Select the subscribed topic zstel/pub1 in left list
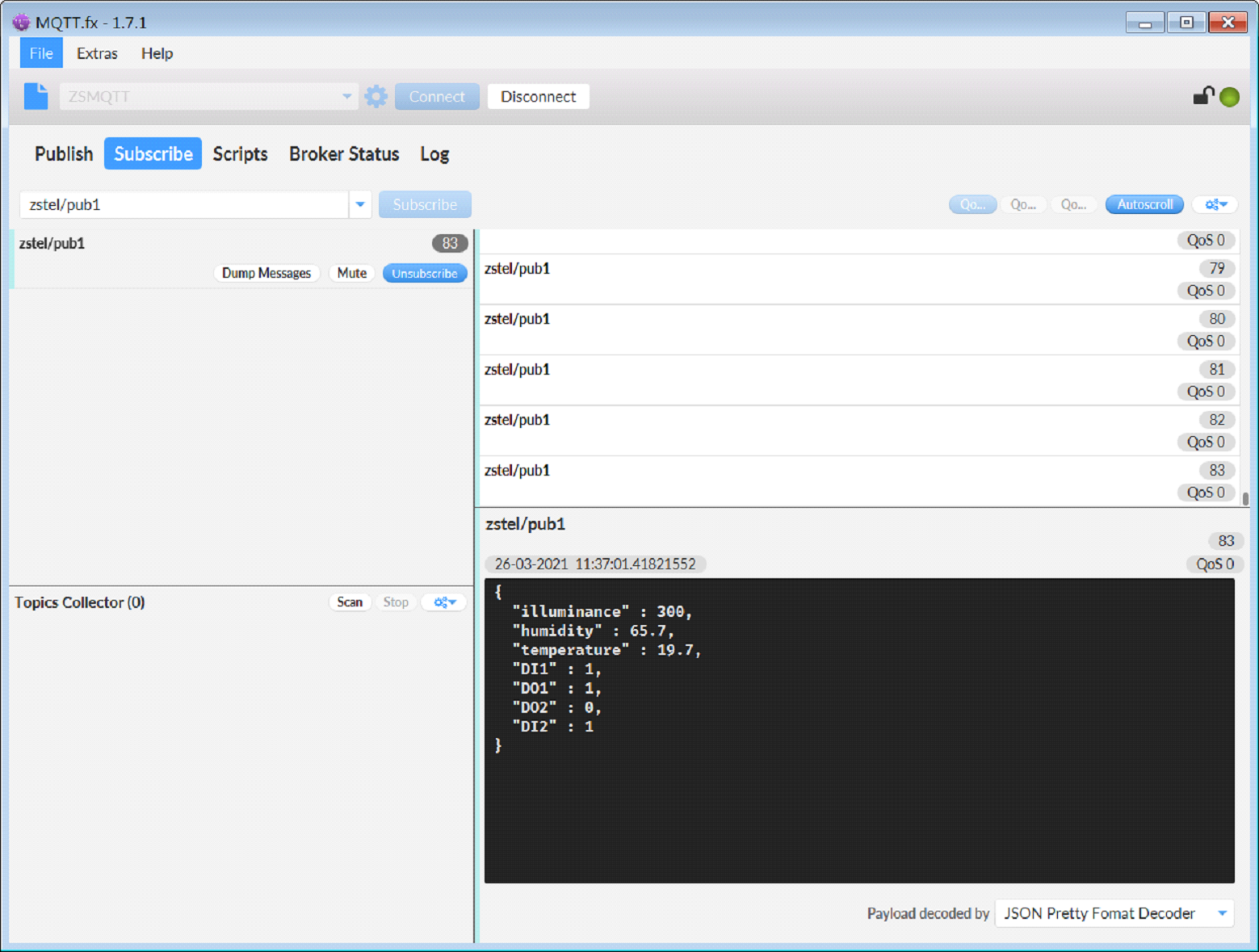 coord(242,258)
